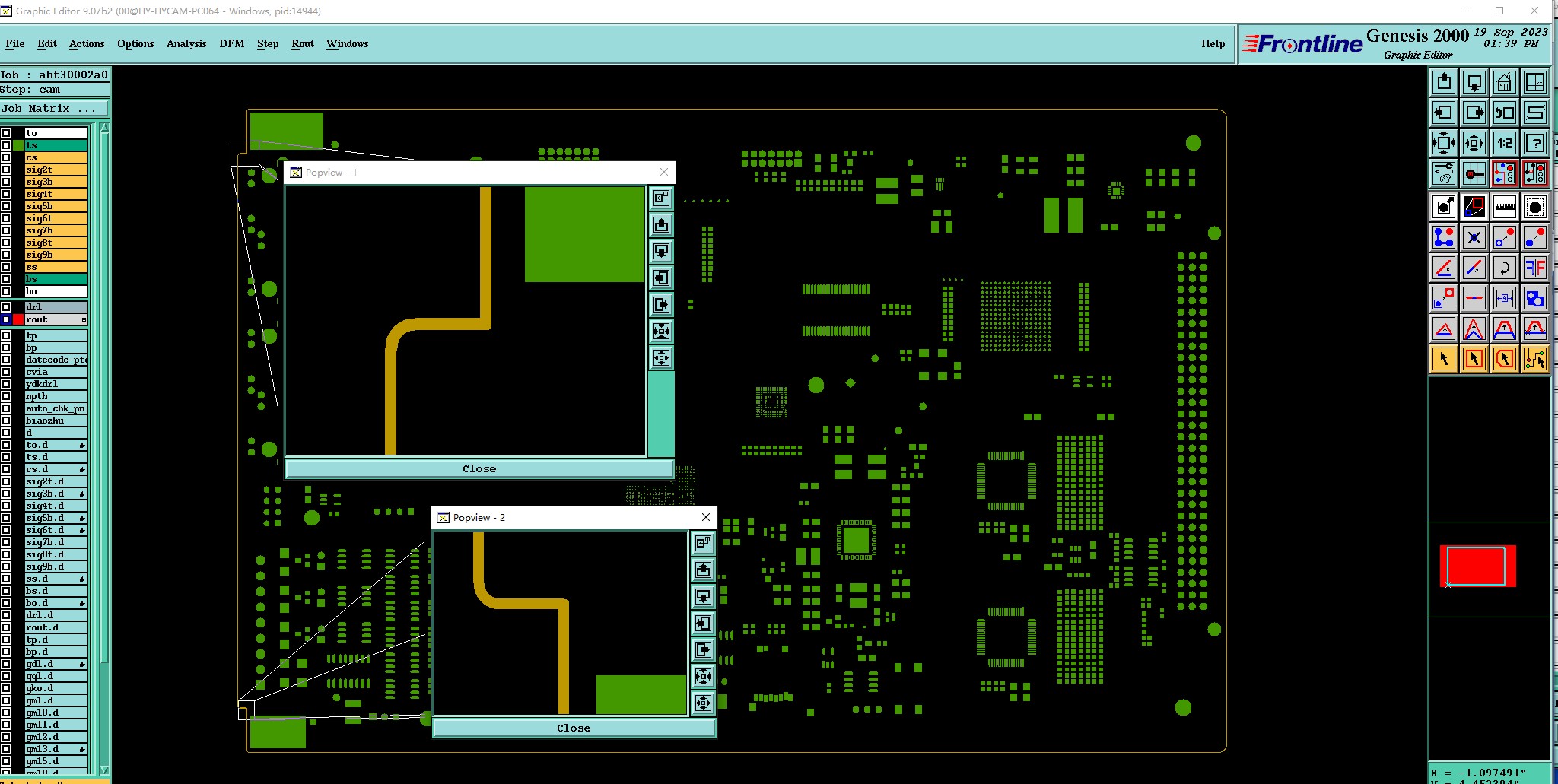Click the ruler measurement tool icon

click(1505, 207)
